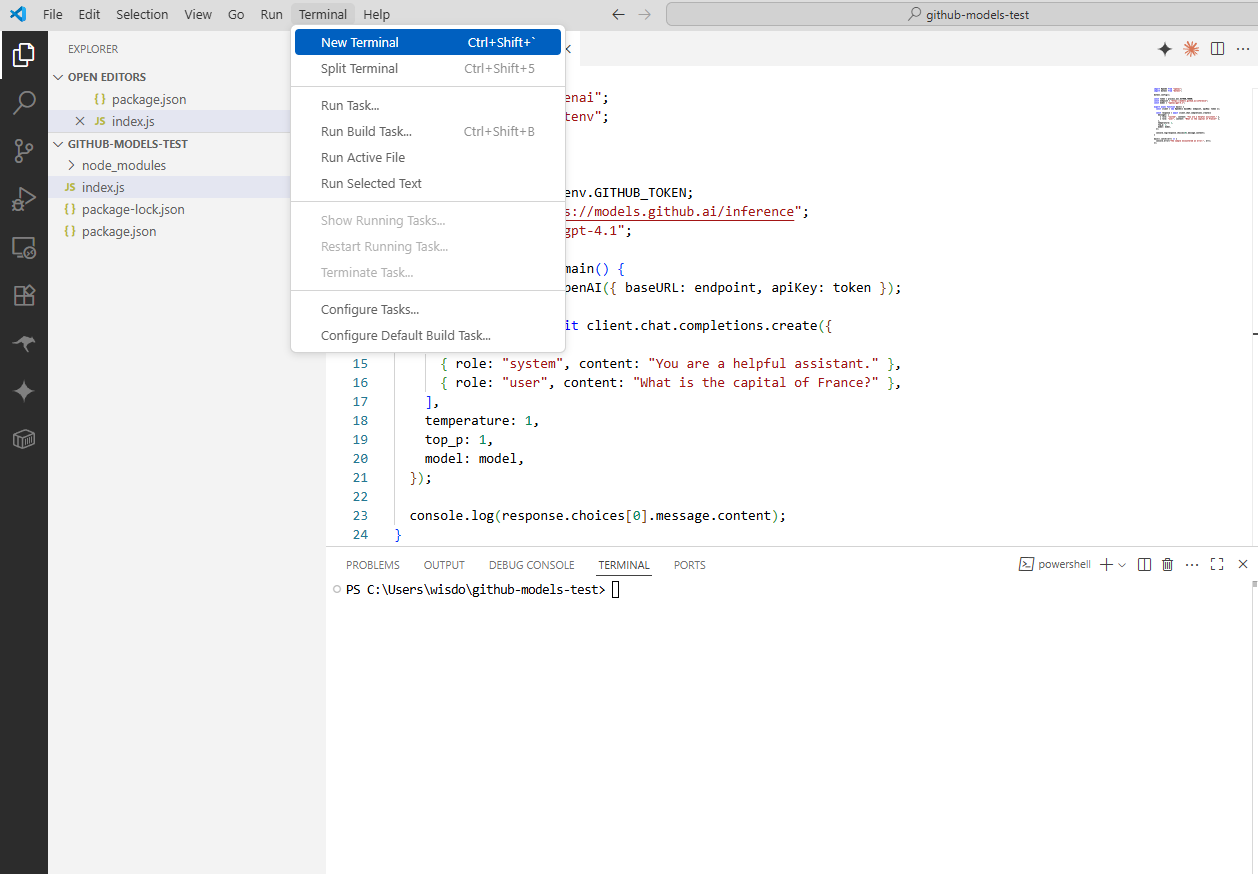Open package-lock.json in the file tree

click(133, 209)
